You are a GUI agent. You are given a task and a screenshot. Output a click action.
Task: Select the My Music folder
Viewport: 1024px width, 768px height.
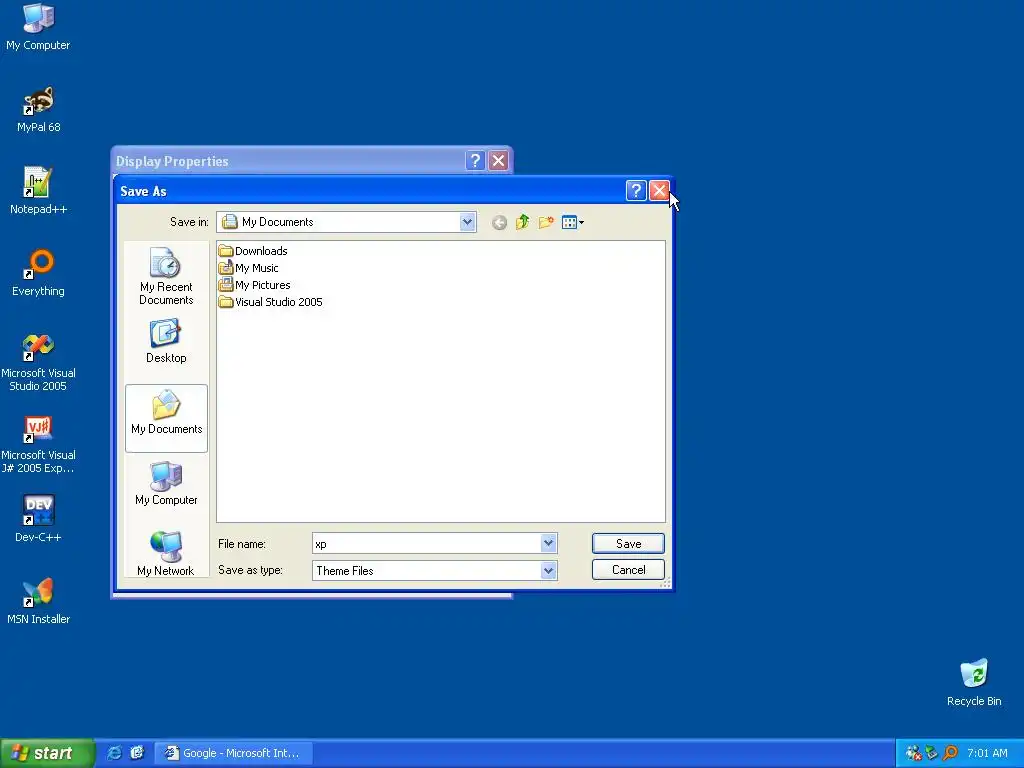pos(249,268)
